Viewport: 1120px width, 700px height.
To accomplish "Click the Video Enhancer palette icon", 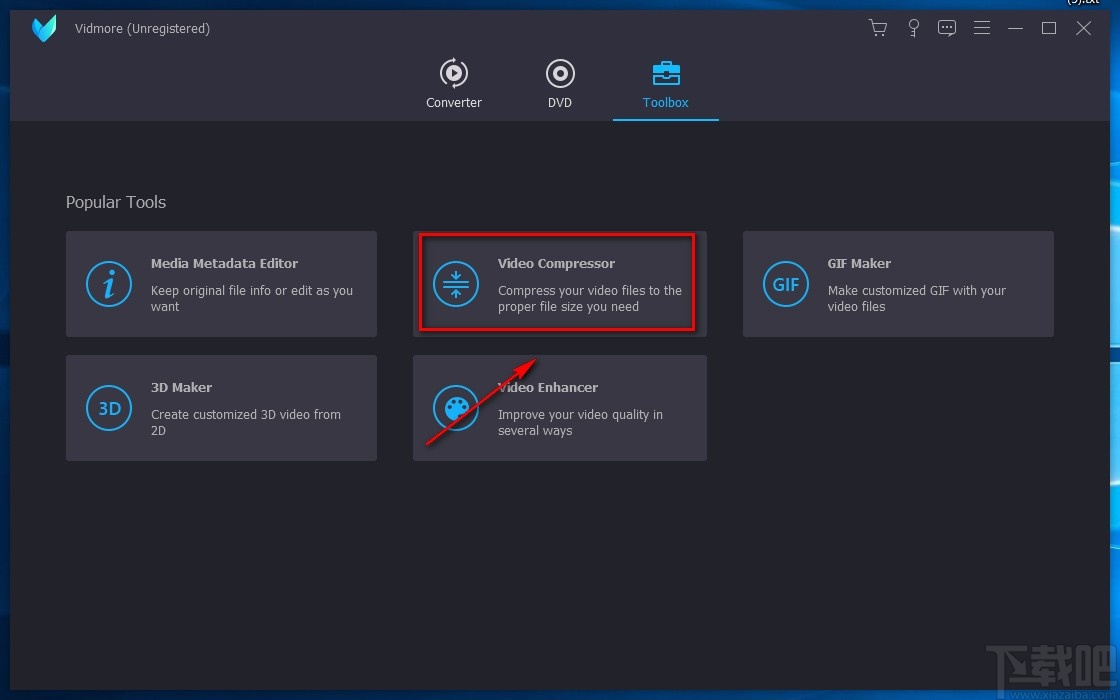I will coord(456,408).
